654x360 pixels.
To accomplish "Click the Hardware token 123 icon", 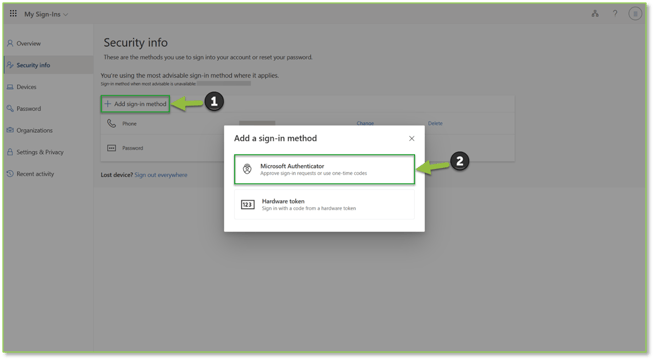I will coord(248,204).
